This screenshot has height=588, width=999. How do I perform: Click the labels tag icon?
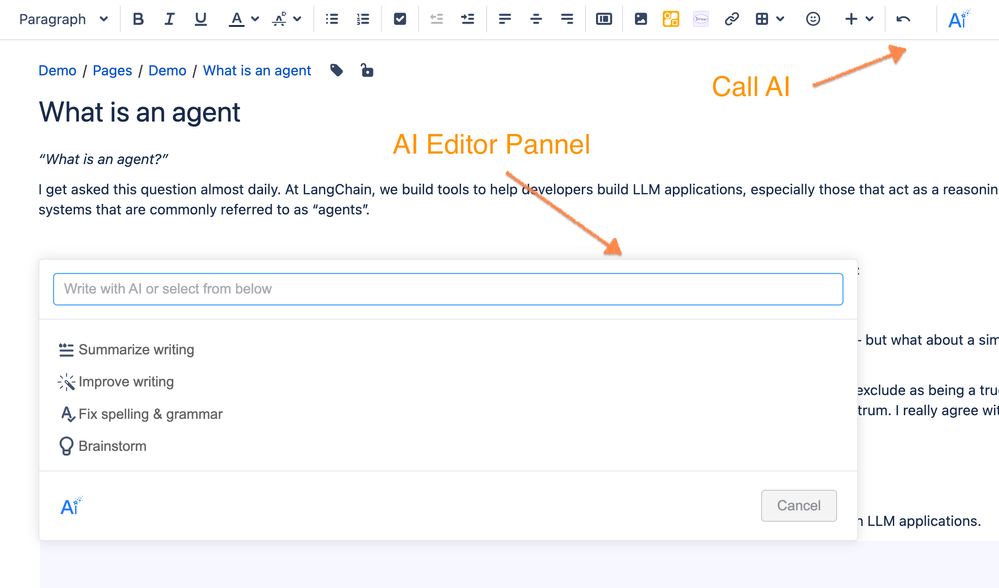click(336, 70)
